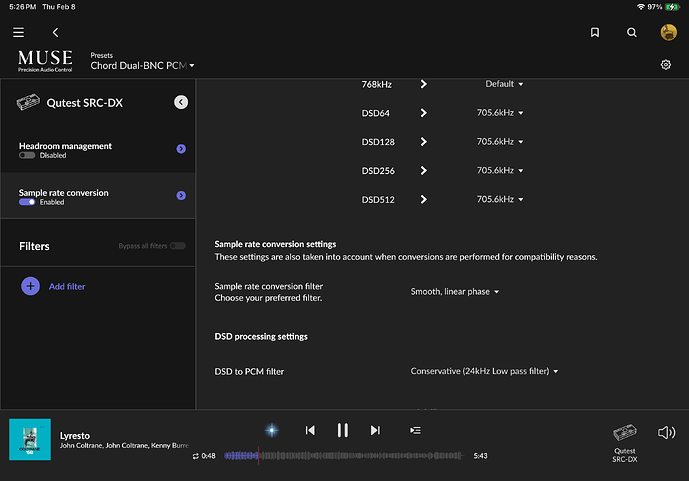Click the Add filter plus icon

pos(30,286)
